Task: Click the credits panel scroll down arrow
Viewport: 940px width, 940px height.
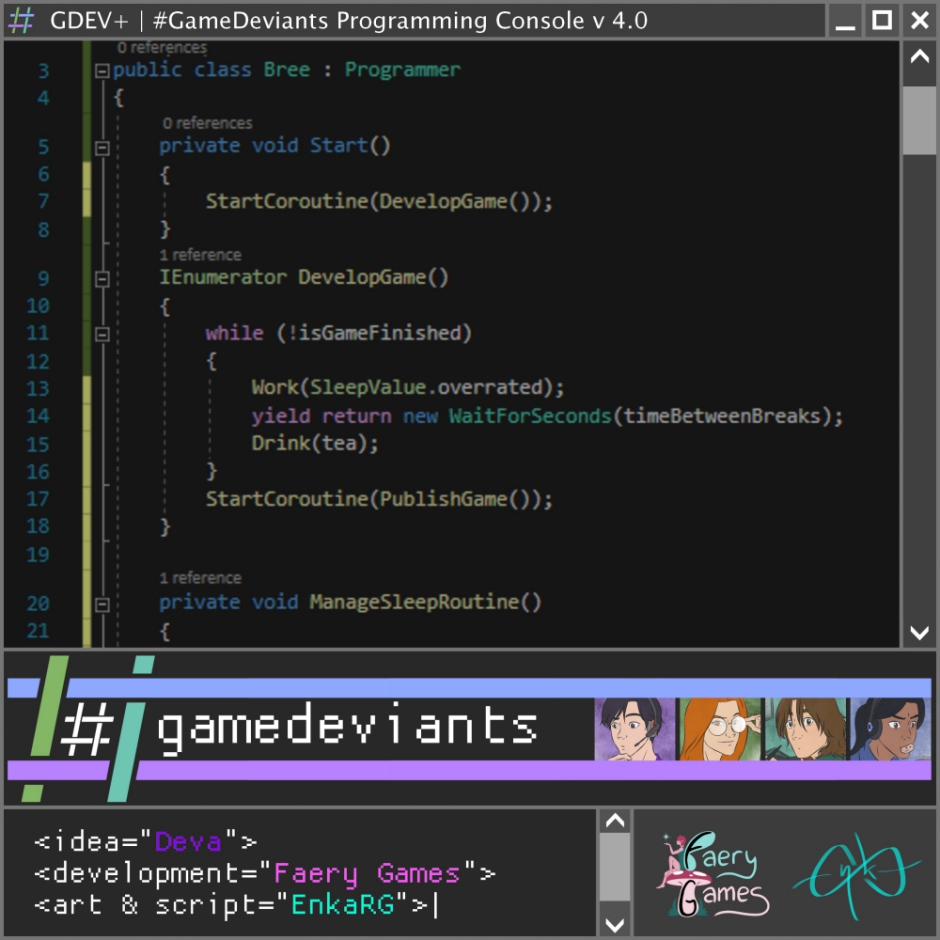Action: pyautogui.click(x=615, y=924)
